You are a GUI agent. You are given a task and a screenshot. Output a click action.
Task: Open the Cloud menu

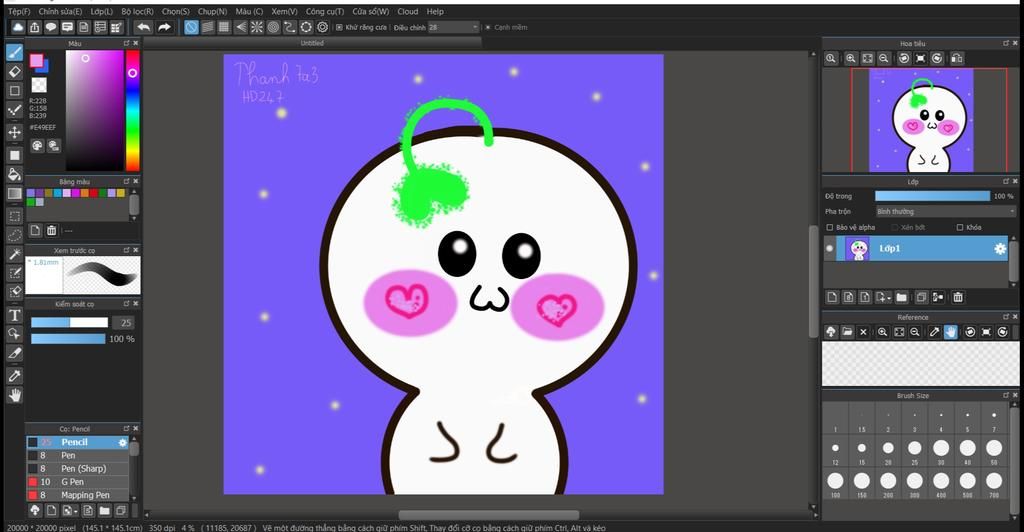point(408,12)
